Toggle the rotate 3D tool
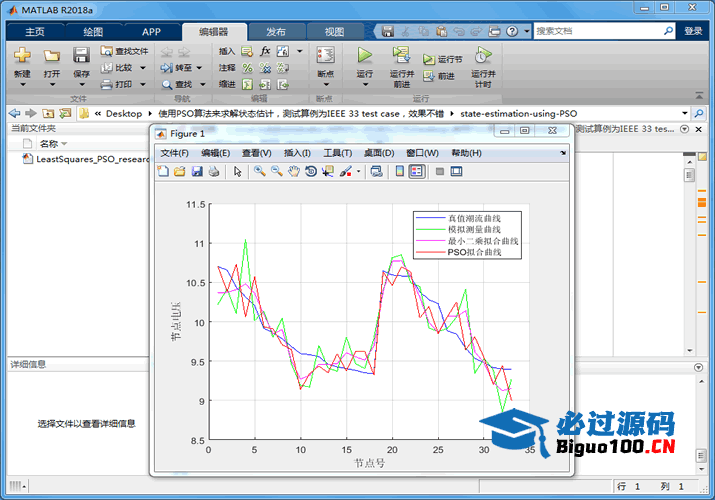Viewport: 715px width, 500px height. tap(311, 171)
